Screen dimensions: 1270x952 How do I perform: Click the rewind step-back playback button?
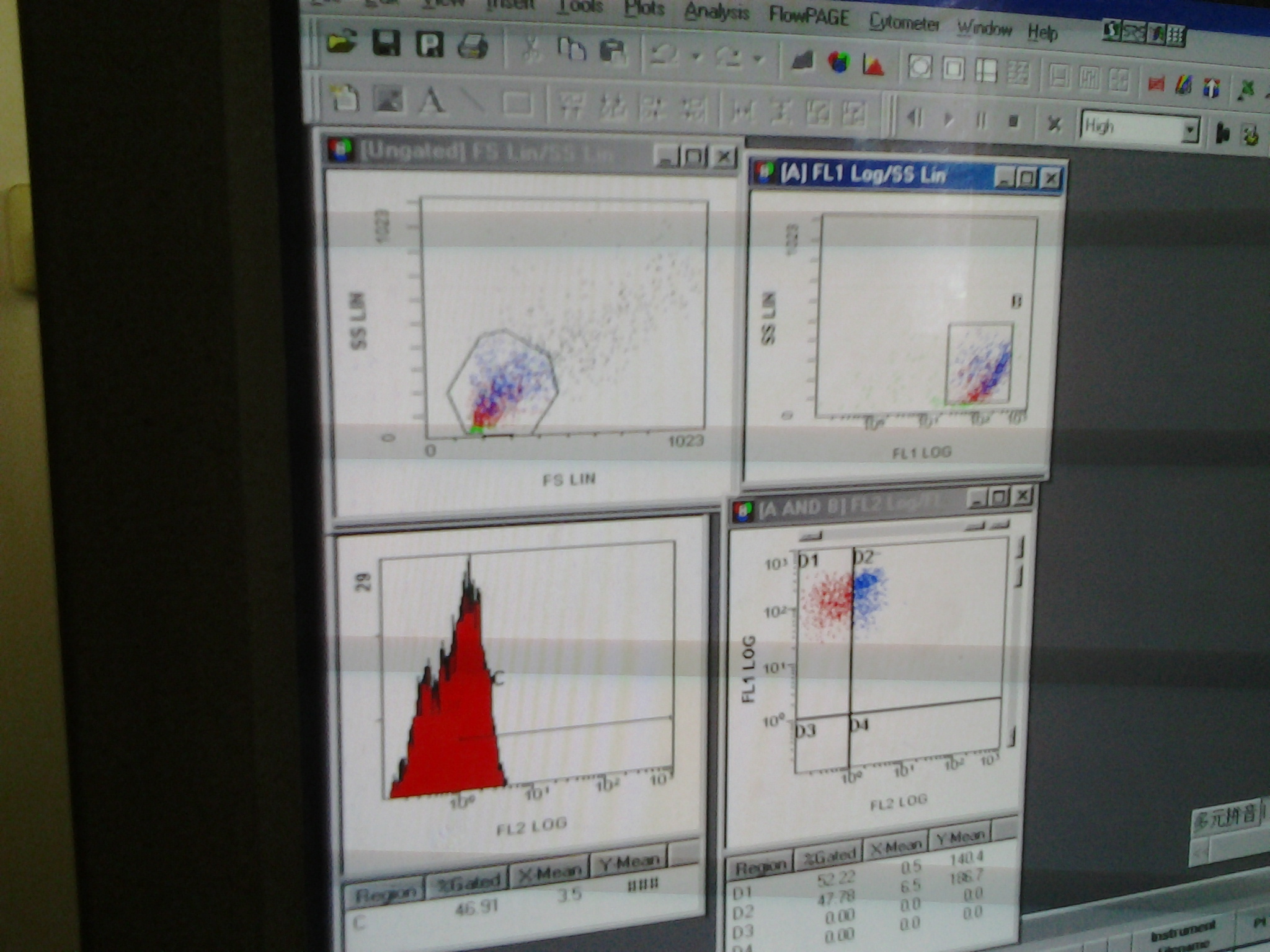point(914,117)
